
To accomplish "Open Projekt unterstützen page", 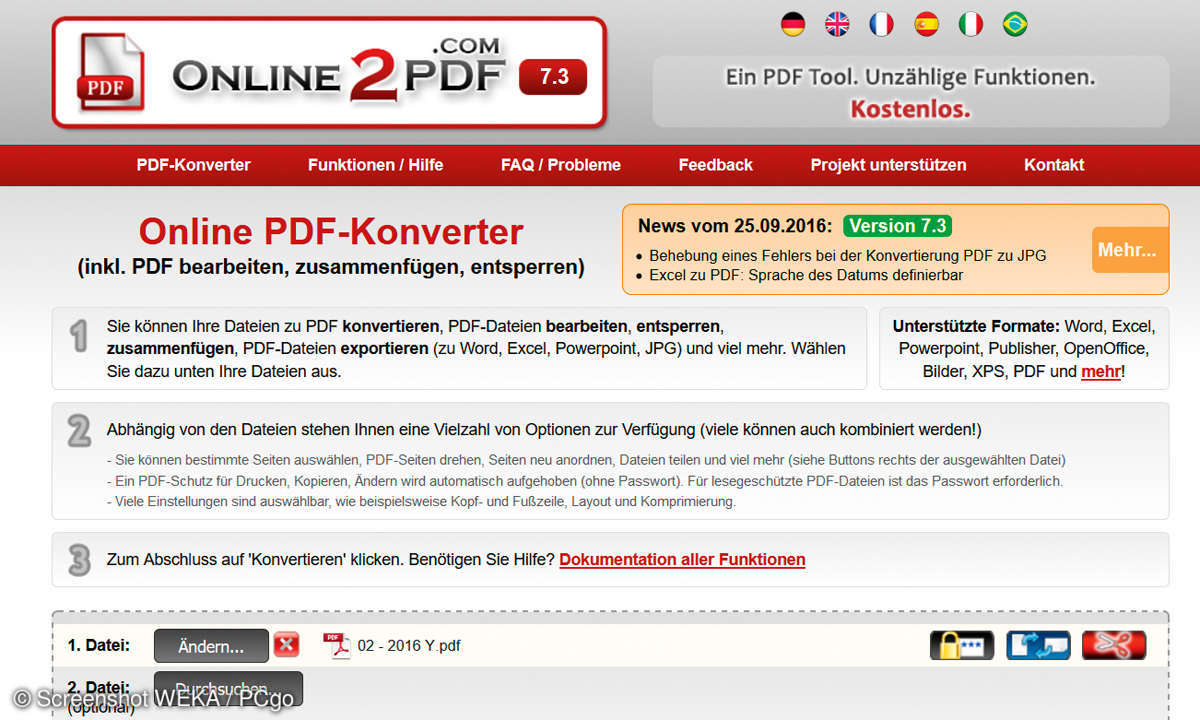I will [x=888, y=165].
